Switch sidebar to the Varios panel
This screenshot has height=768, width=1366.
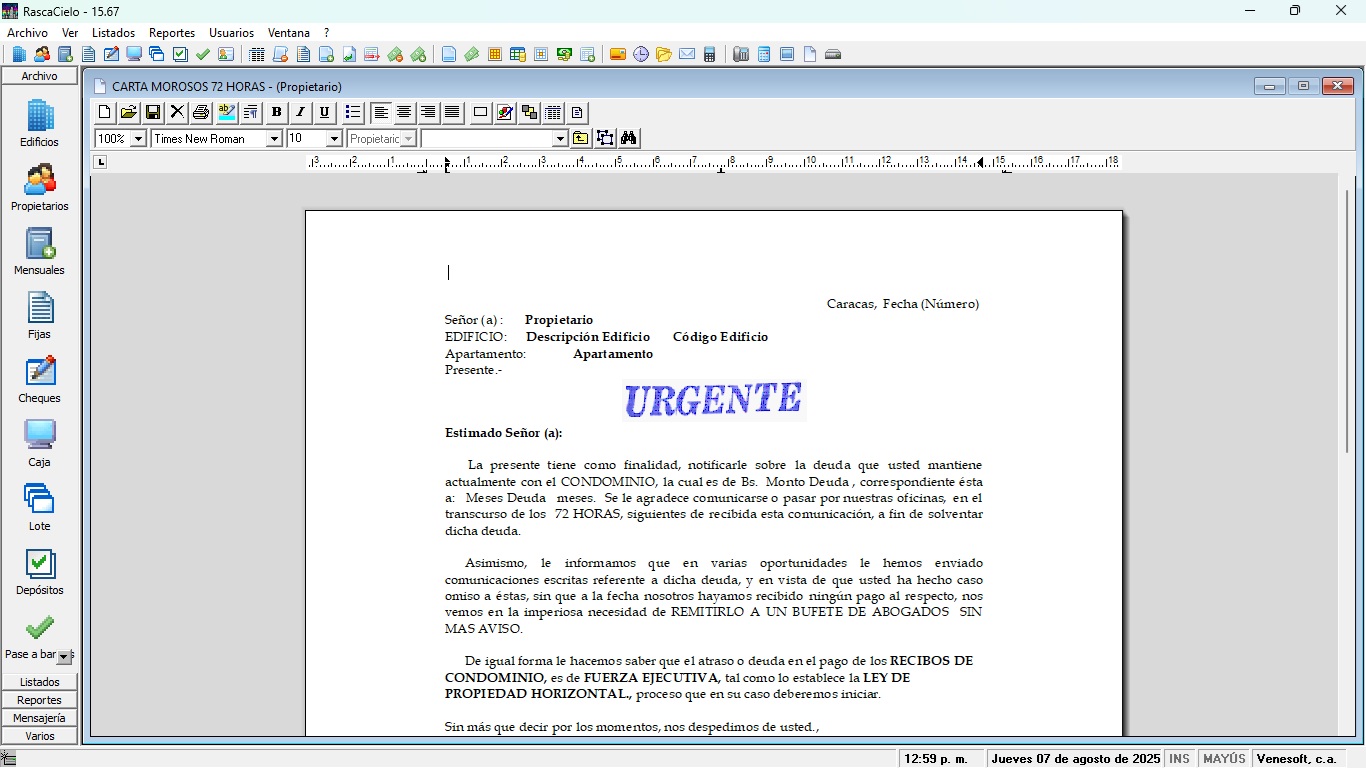click(40, 736)
